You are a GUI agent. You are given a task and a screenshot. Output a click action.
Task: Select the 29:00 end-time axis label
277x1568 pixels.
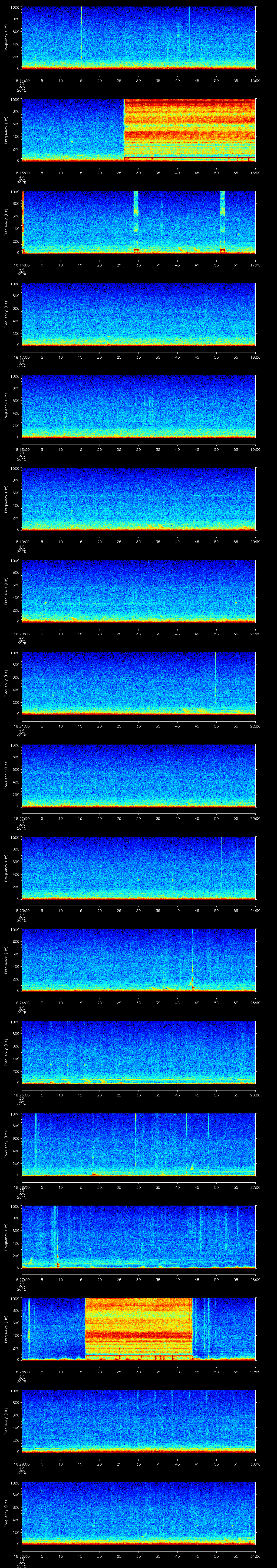(x=255, y=1372)
